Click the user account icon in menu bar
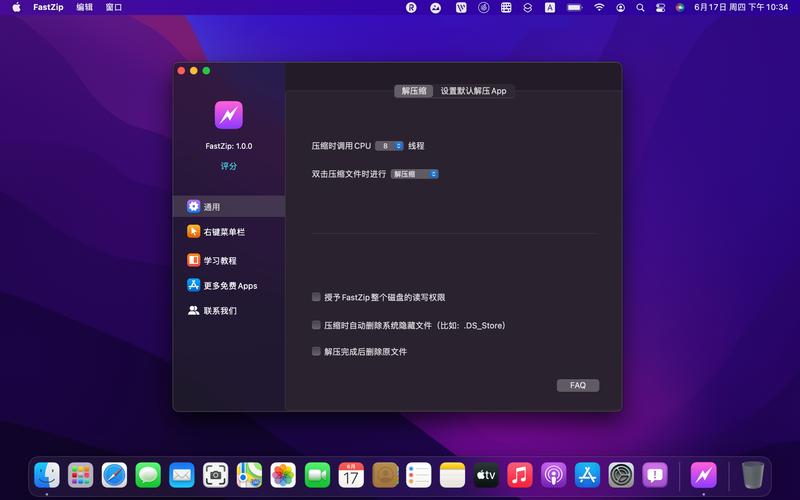800x500 pixels. [620, 8]
